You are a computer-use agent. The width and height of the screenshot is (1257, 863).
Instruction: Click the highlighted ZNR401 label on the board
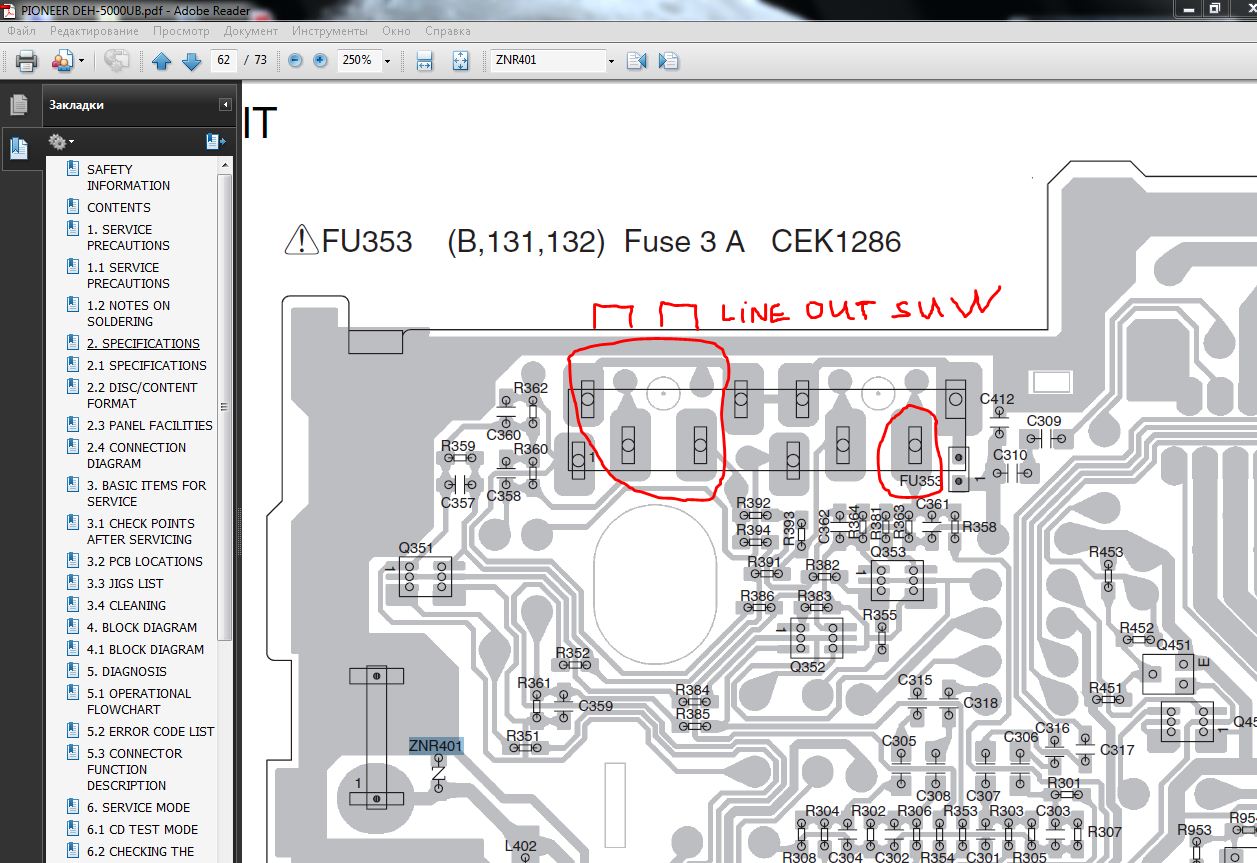[x=436, y=746]
